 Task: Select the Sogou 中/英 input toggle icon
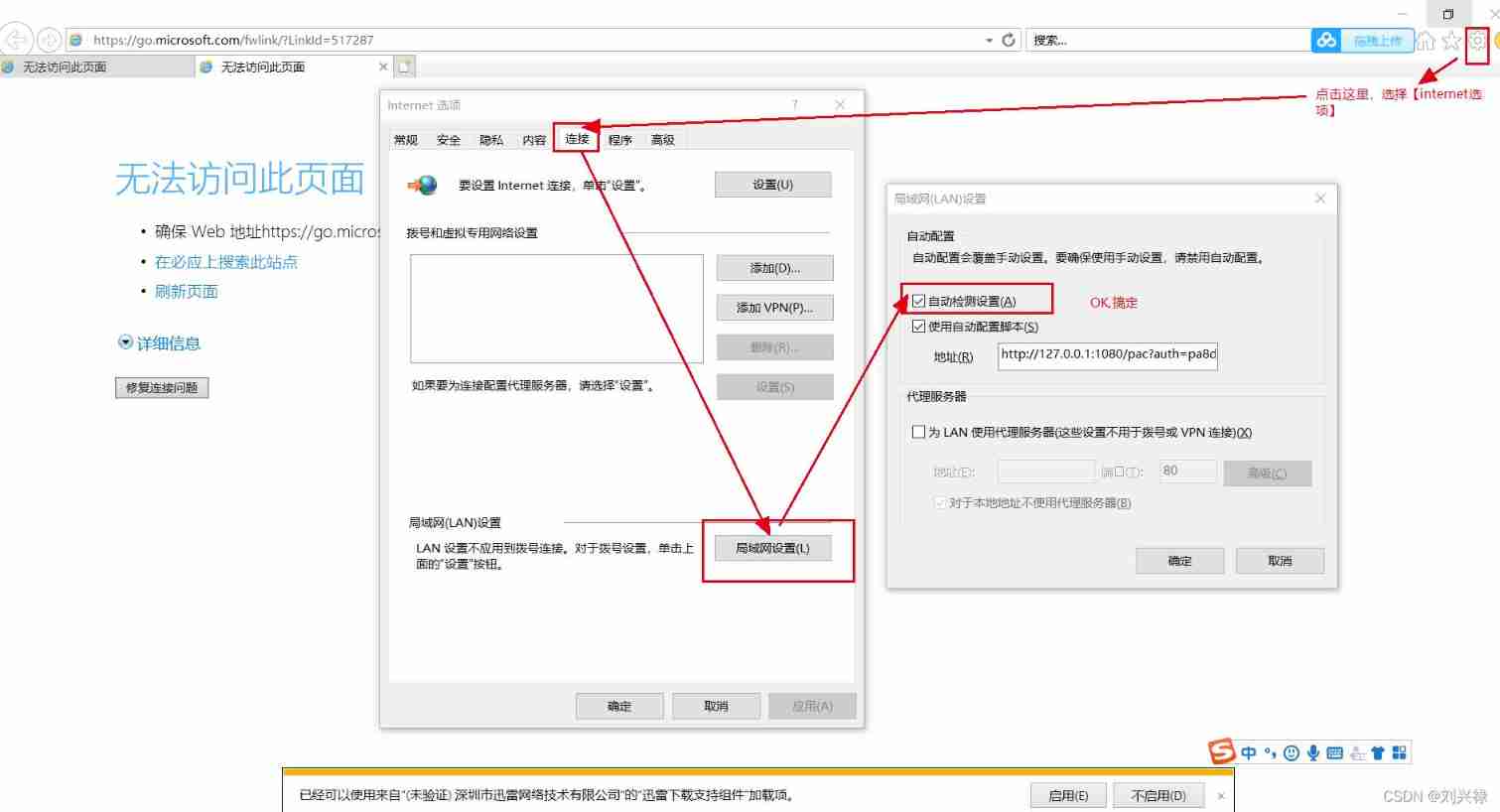point(1248,752)
